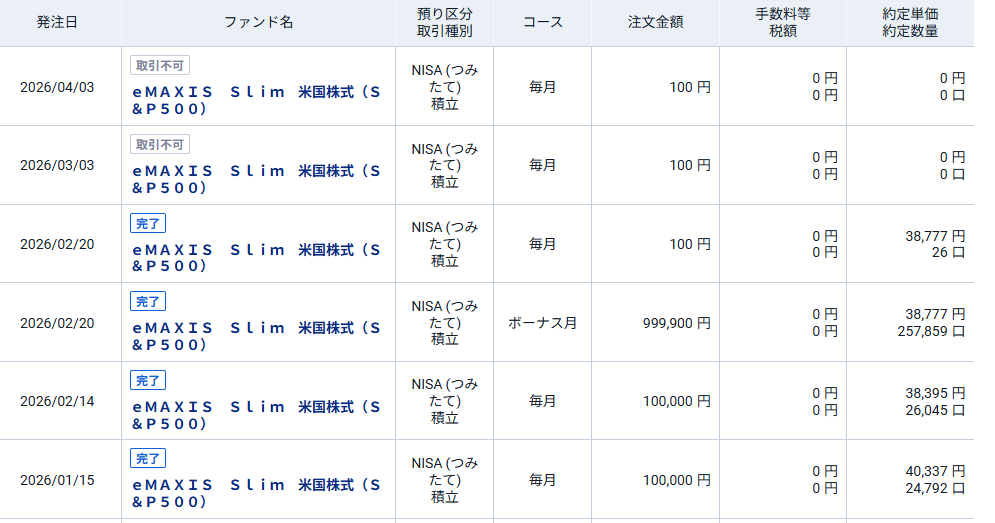Click 完了 badge on 2026/02/14 row
This screenshot has height=523, width=995.
click(148, 380)
